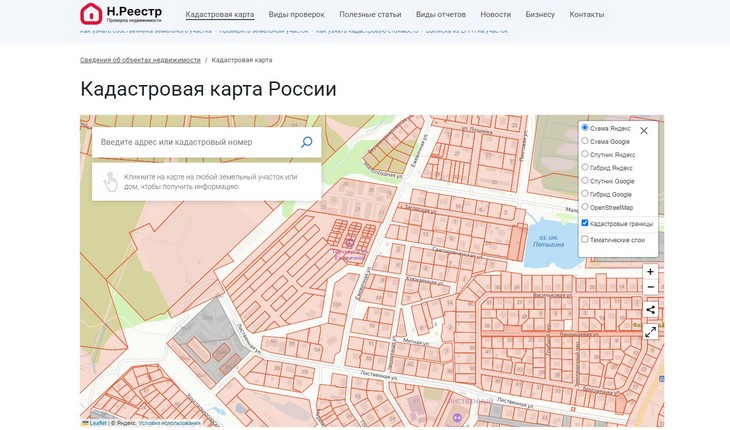Click the search magnifier icon
730x430 pixels.
tap(306, 142)
